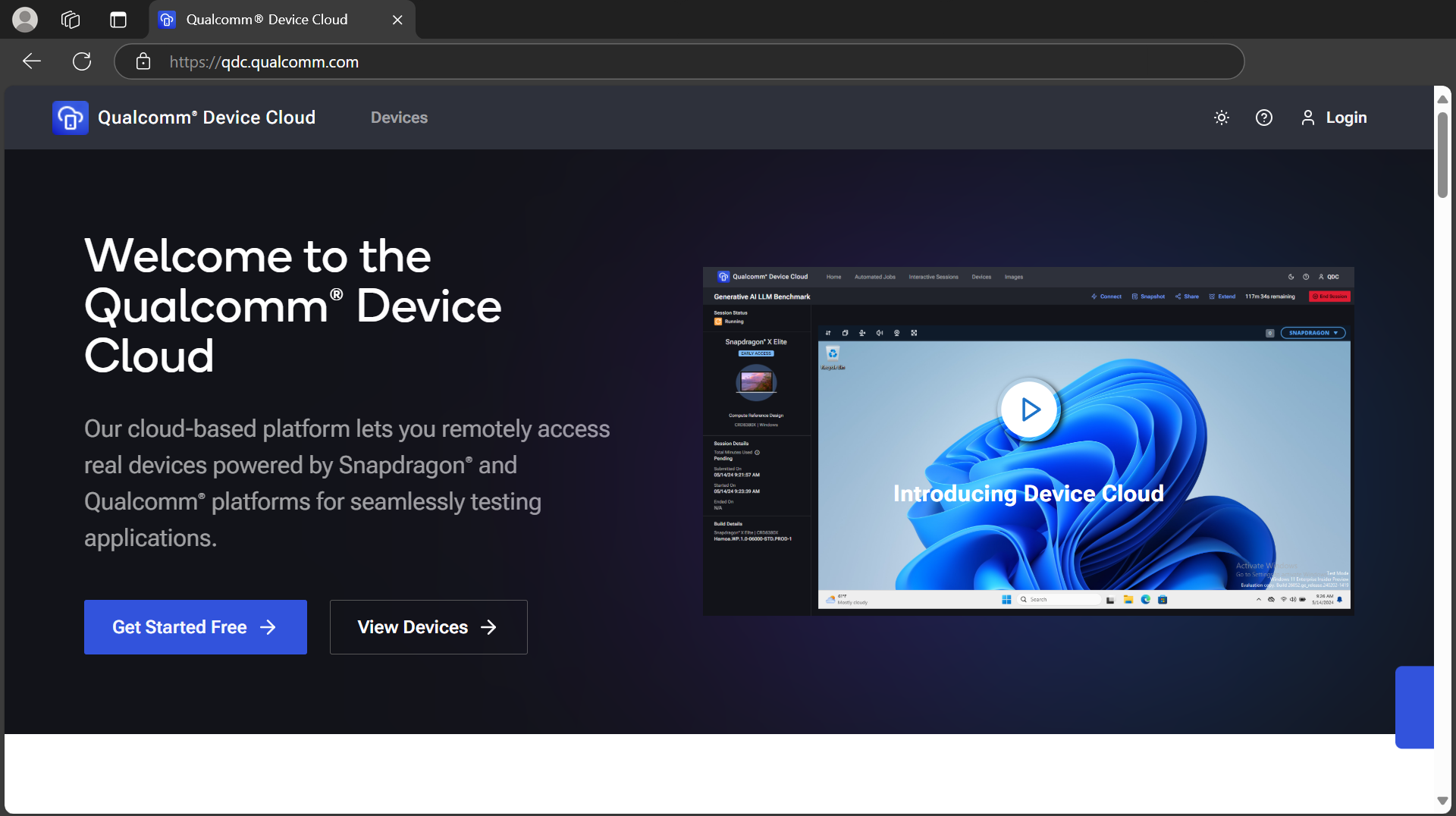1456x816 pixels.
Task: Open the browser workspaces icon
Action: click(x=71, y=20)
